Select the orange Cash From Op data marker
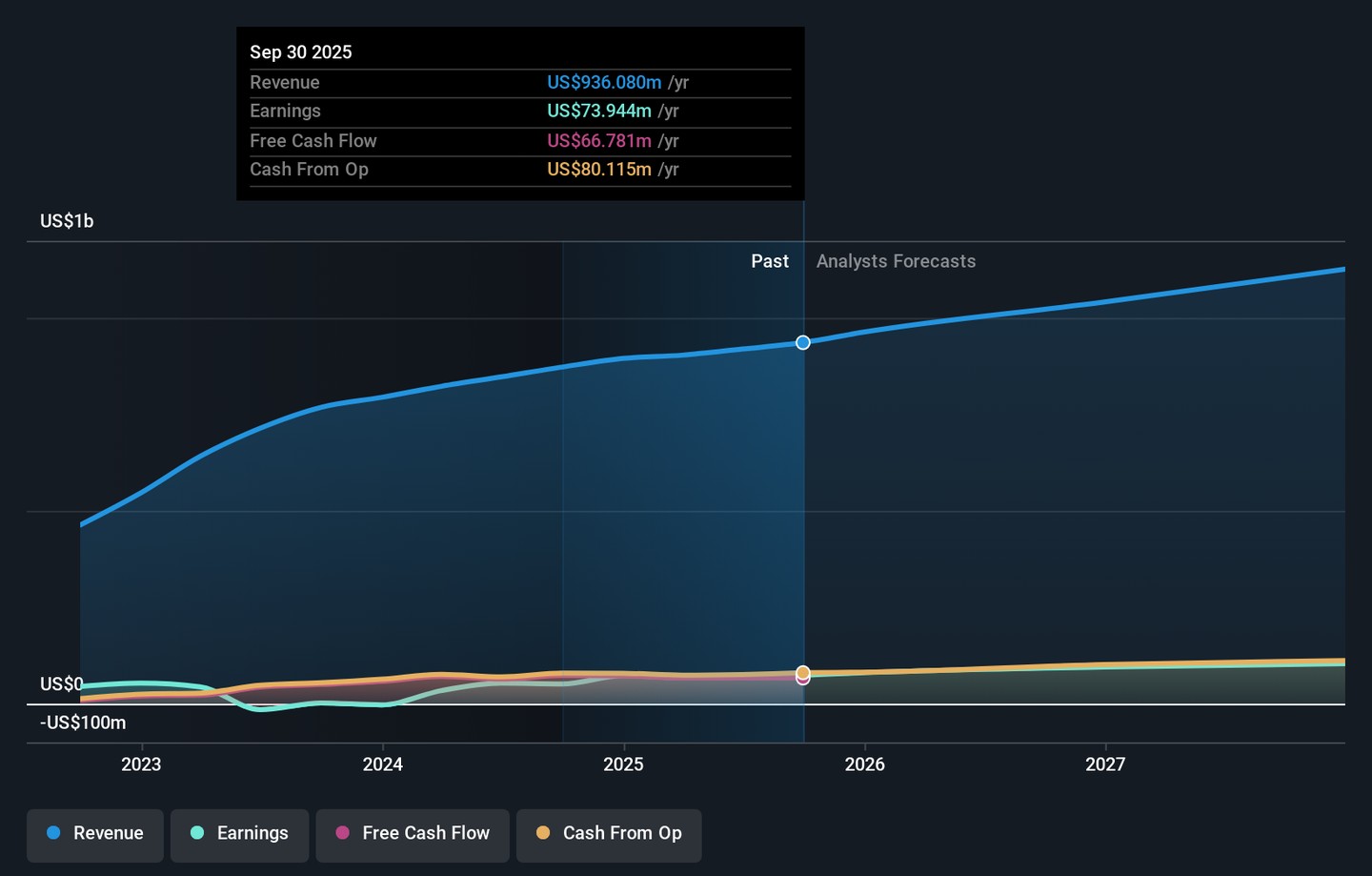This screenshot has width=1372, height=876. point(803,672)
